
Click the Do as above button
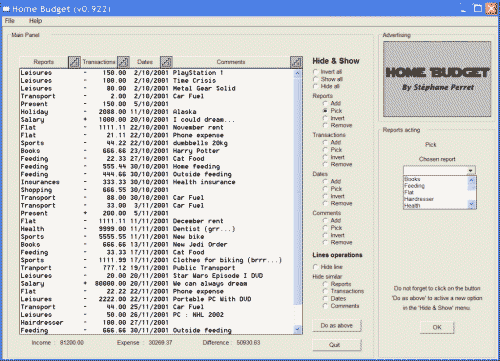(337, 325)
